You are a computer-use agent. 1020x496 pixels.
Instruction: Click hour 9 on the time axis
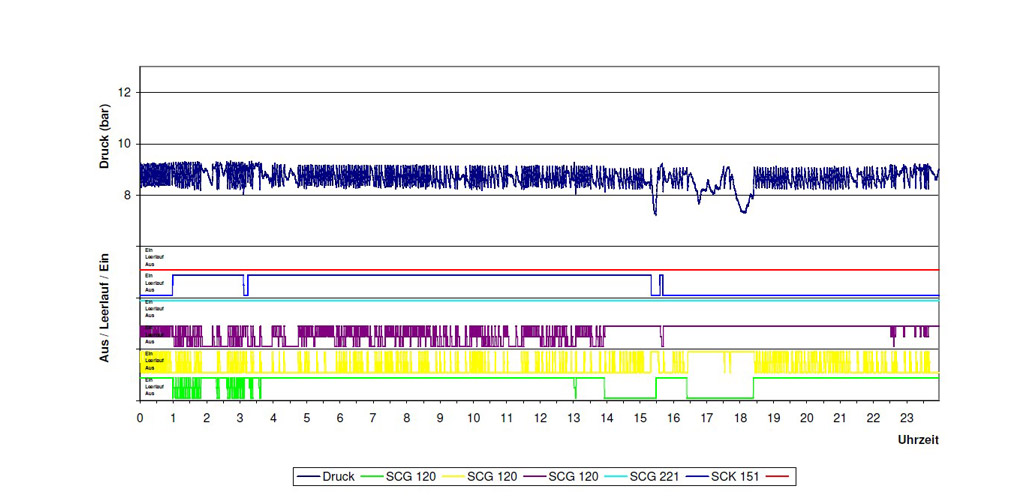[440, 417]
